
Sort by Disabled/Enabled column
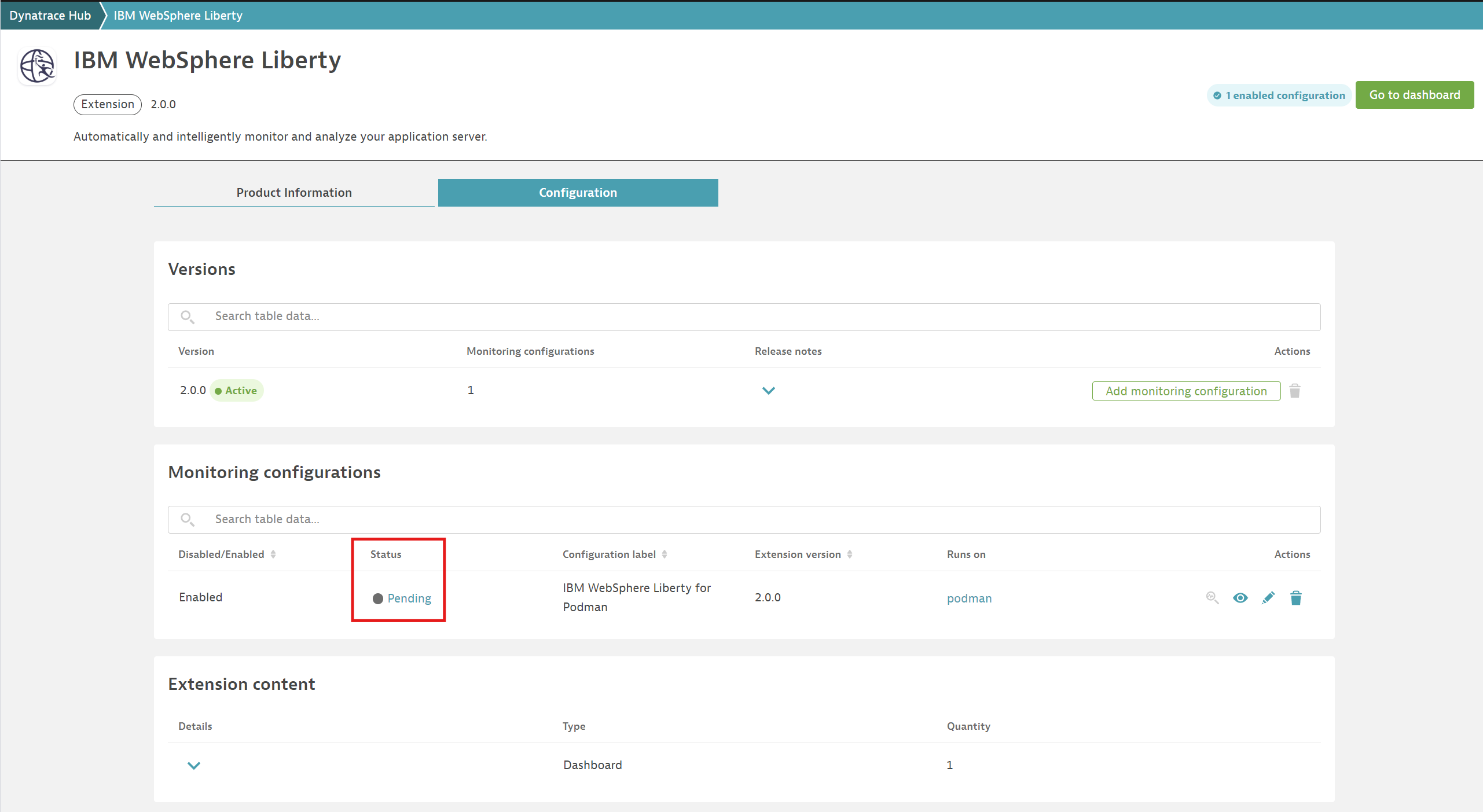click(273, 554)
